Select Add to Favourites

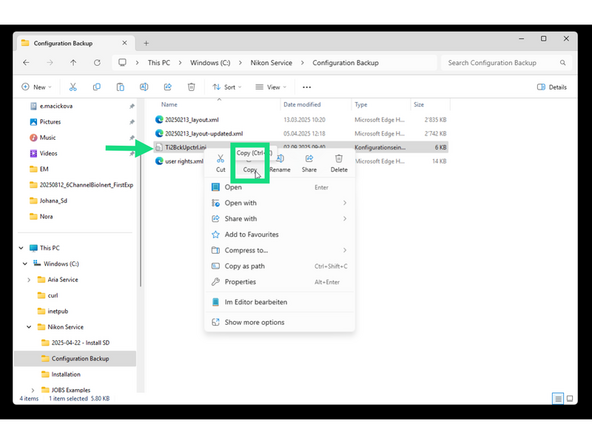pos(279,234)
